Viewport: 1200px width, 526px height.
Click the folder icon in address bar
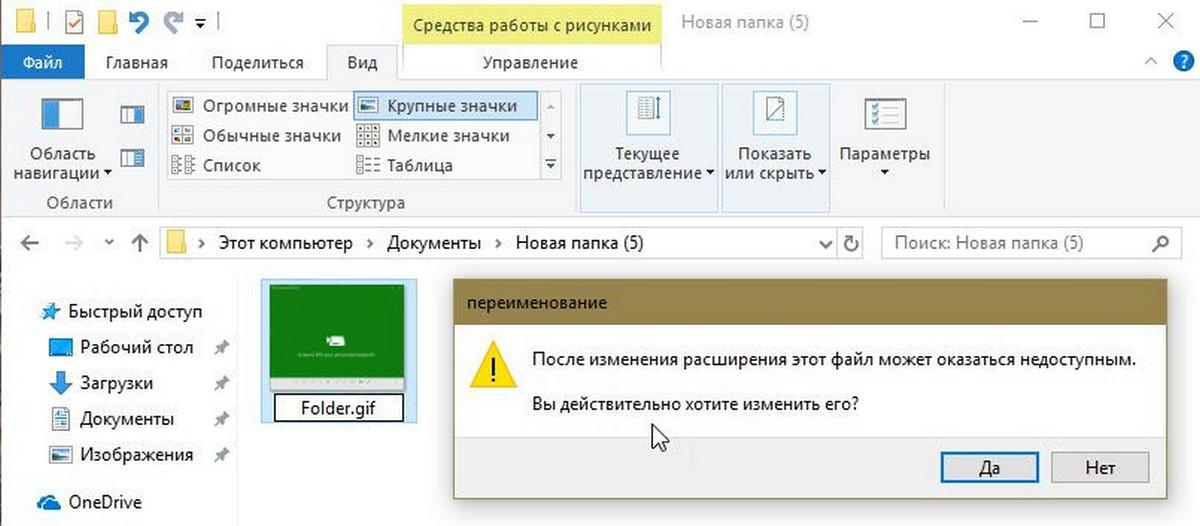pos(177,243)
